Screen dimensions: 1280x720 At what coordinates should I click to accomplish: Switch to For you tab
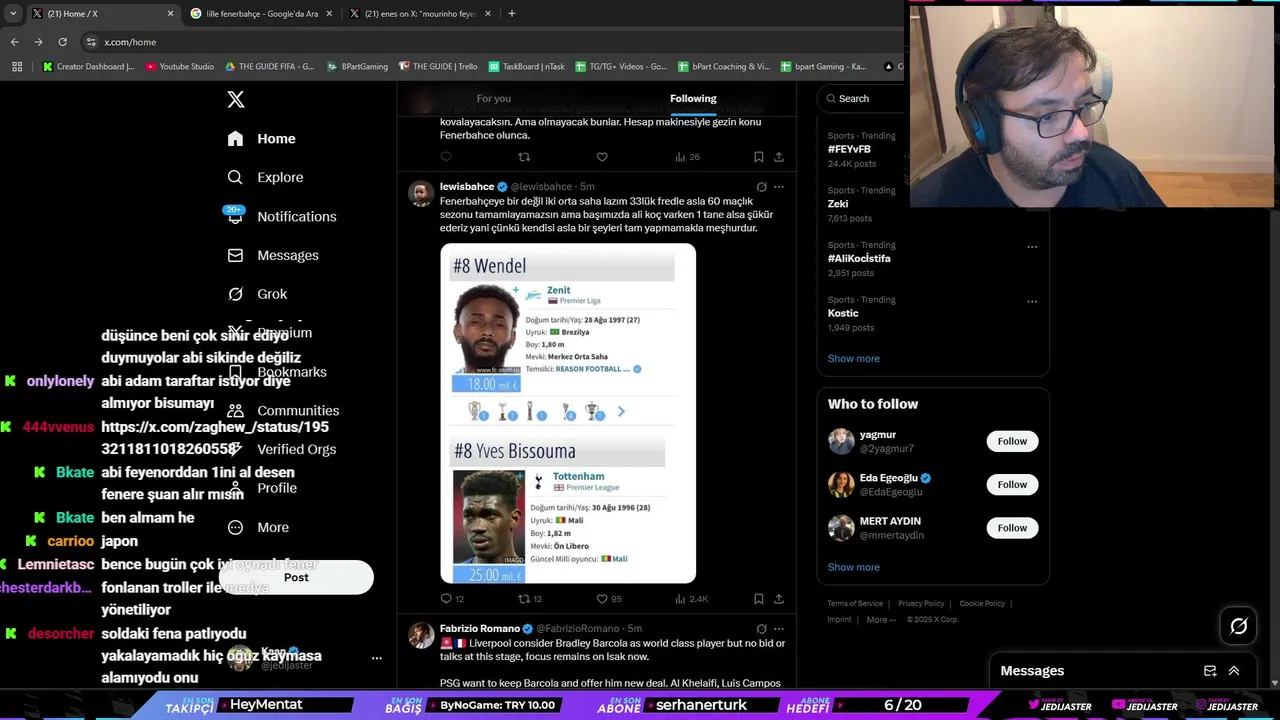[493, 98]
